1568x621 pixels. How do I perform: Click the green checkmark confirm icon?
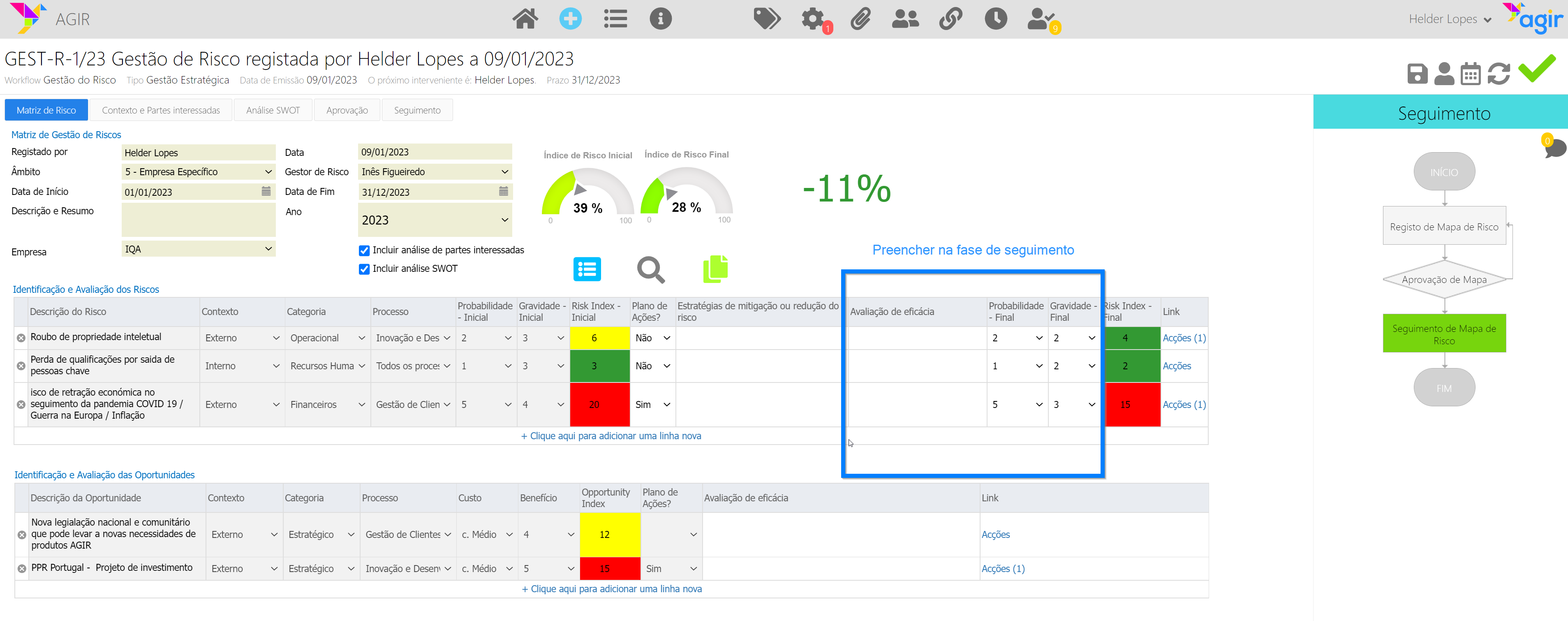[1536, 69]
